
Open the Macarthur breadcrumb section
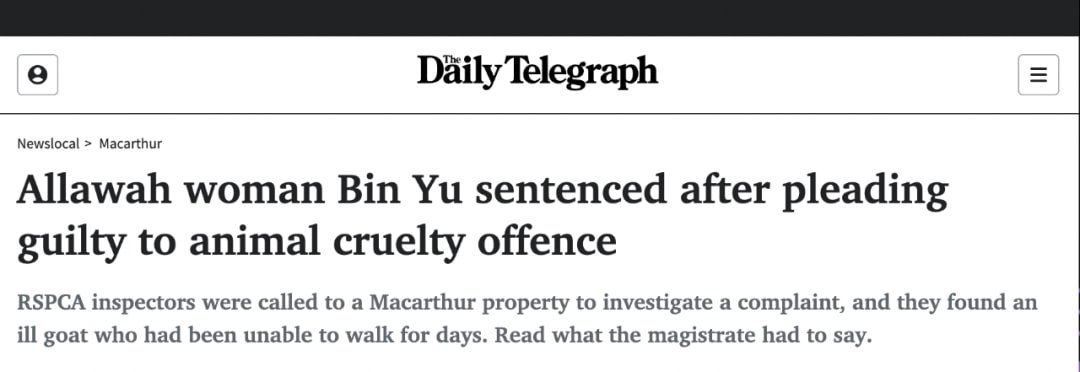click(x=130, y=144)
